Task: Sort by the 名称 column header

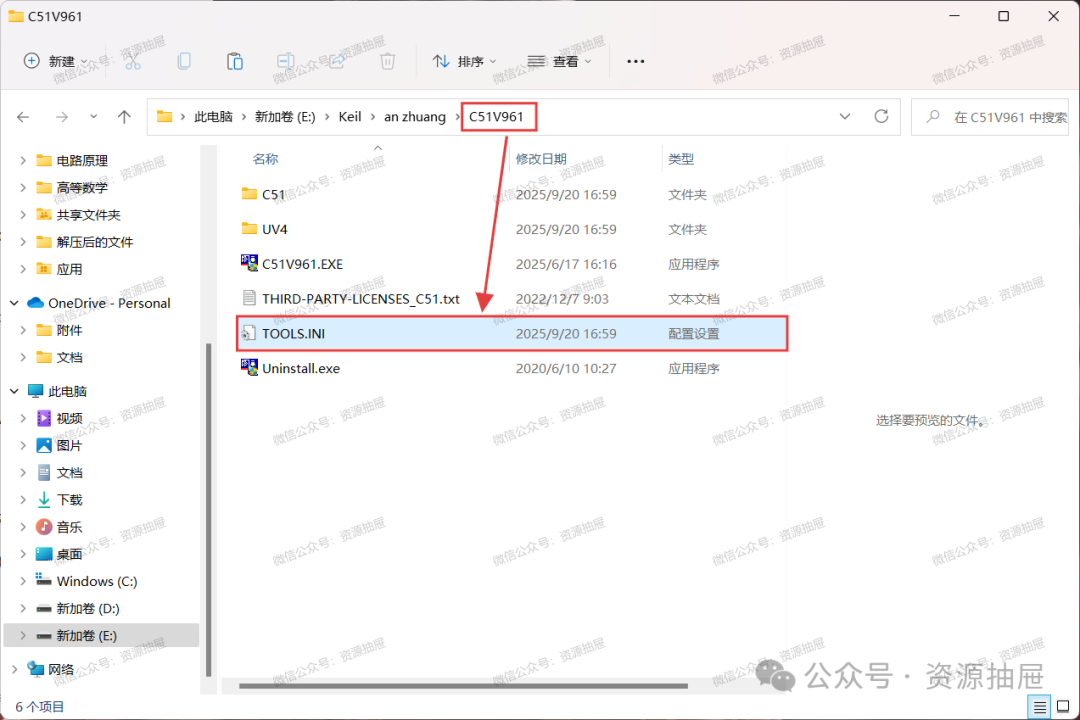Action: (x=265, y=159)
